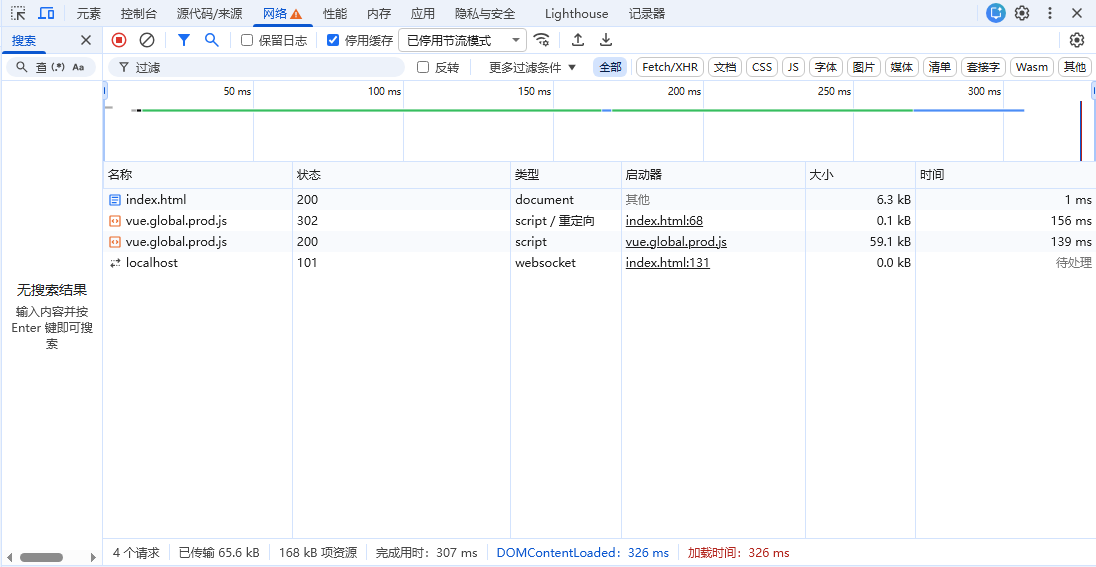Click the import HAR file upload icon
The height and width of the screenshot is (567, 1096).
coord(578,40)
